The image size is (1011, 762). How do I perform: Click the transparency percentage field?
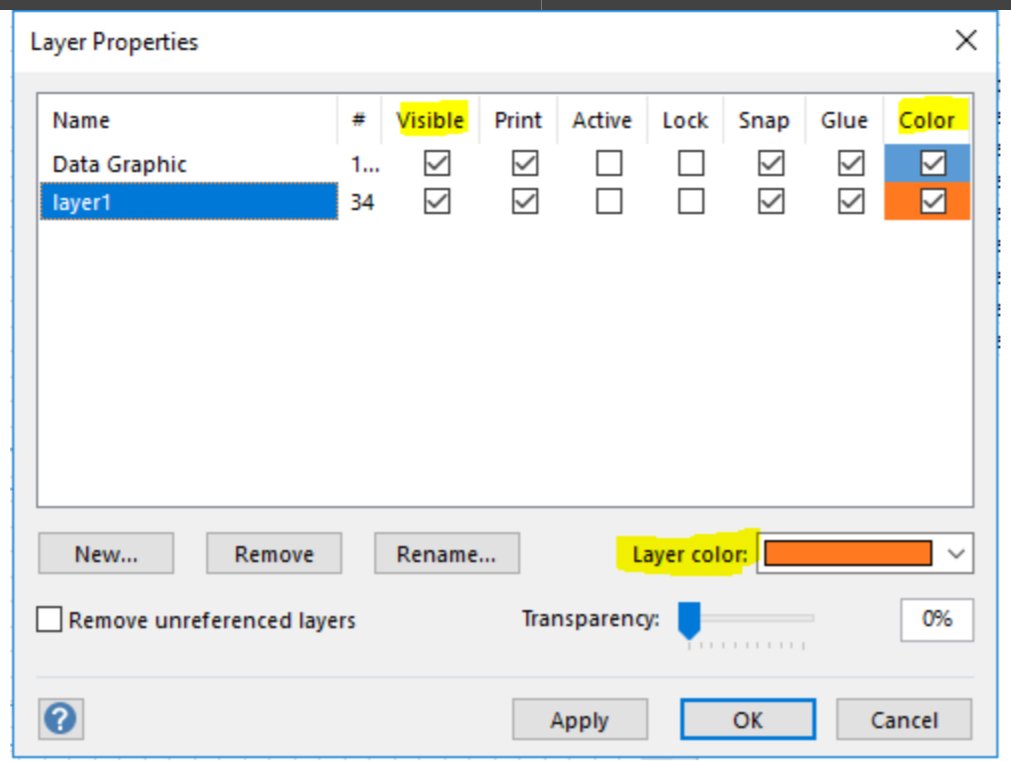(936, 620)
